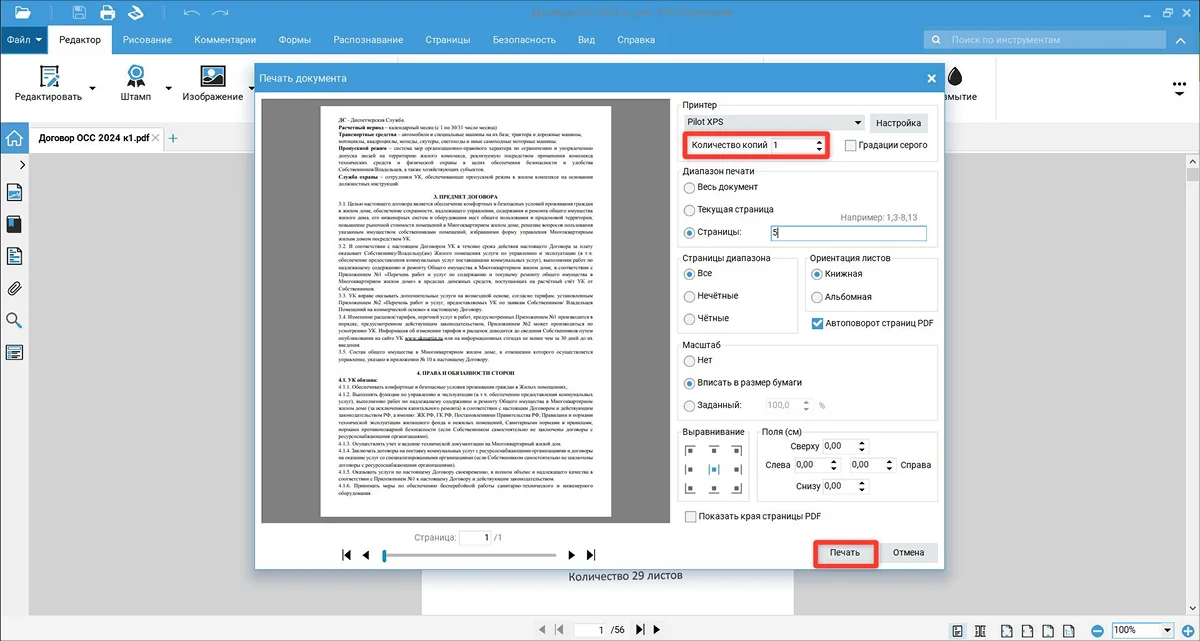1200x641 pixels.
Task: Zoom in with plus icon
Action: (x=1188, y=630)
